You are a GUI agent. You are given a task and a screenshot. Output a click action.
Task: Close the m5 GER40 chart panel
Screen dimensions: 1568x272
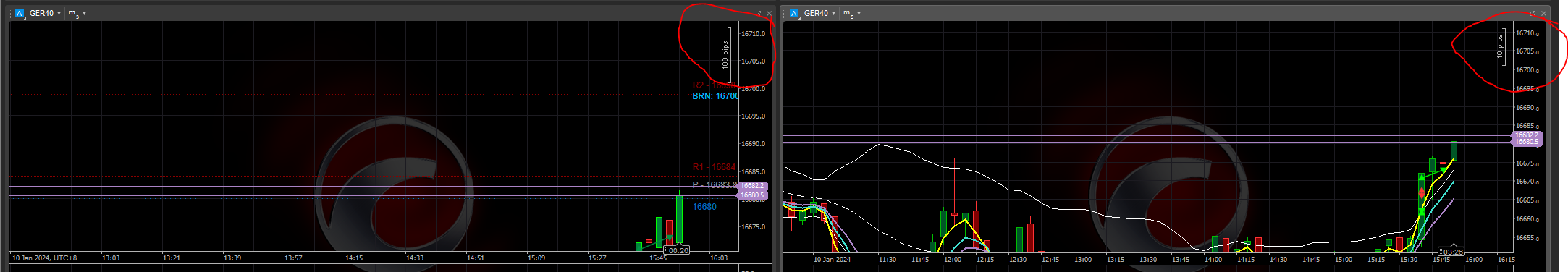click(1543, 13)
